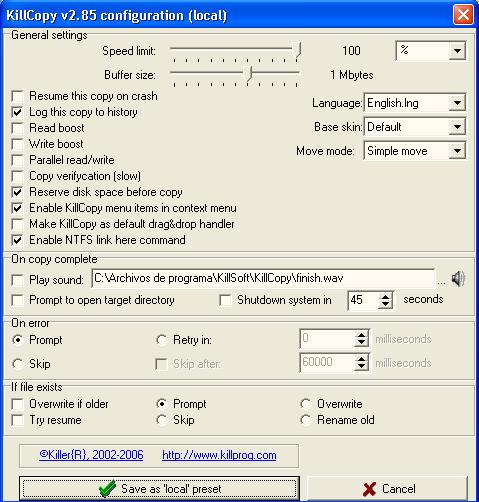Make KillCopy default drag&drop handler
This screenshot has height=502, width=479.
coord(17,224)
